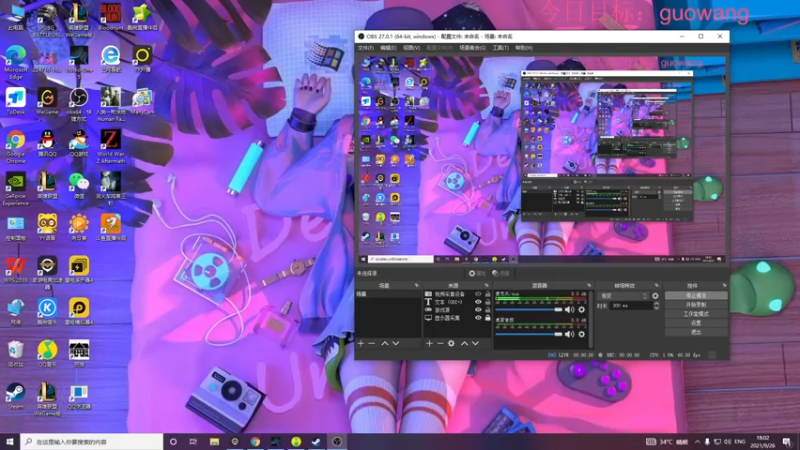Image resolution: width=800 pixels, height=450 pixels.
Task: Open the File menu in OBS
Action: click(x=365, y=48)
